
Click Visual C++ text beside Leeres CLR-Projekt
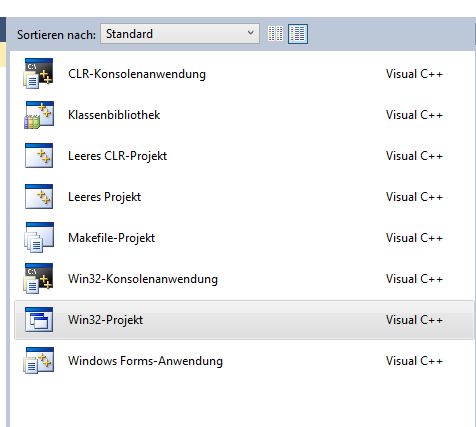(x=414, y=156)
